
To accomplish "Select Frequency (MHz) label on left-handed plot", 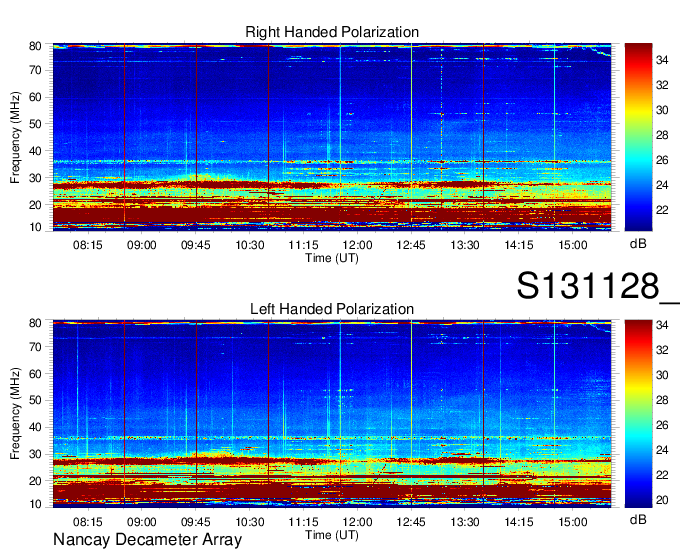I will 15,414.
